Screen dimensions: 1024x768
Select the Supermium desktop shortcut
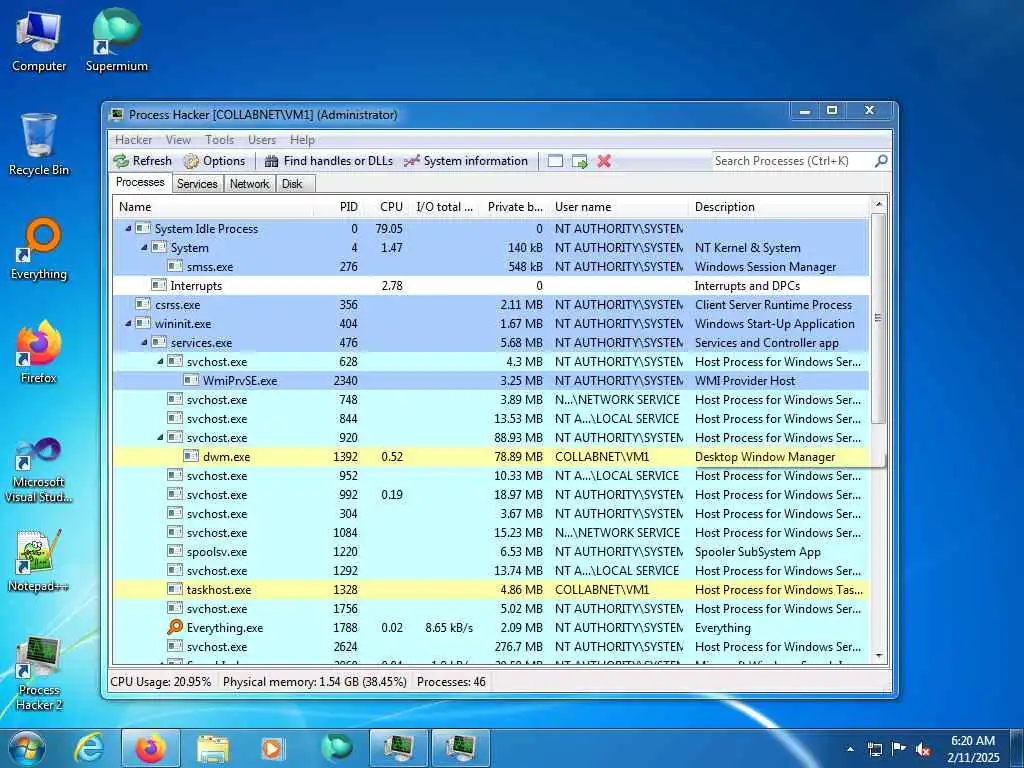pyautogui.click(x=116, y=42)
